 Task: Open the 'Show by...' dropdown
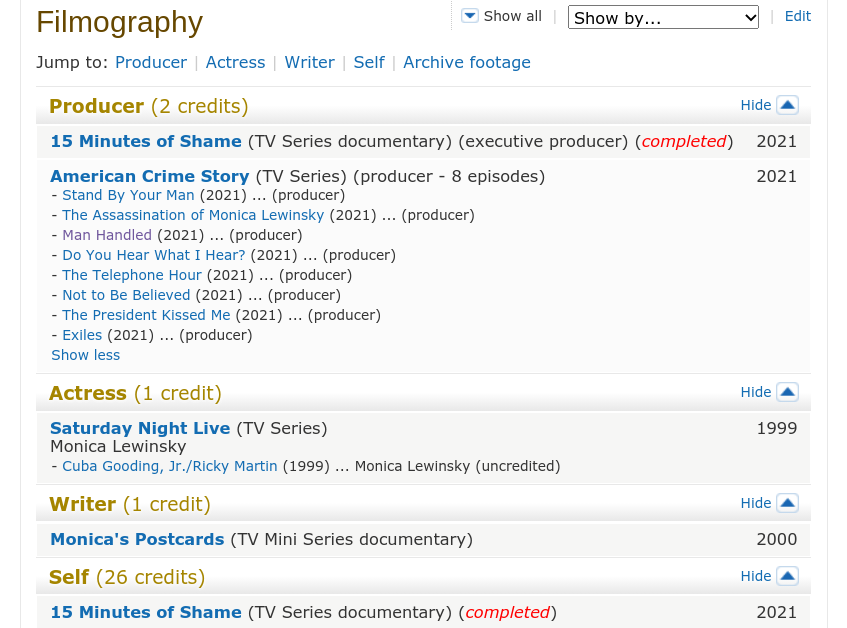(663, 17)
